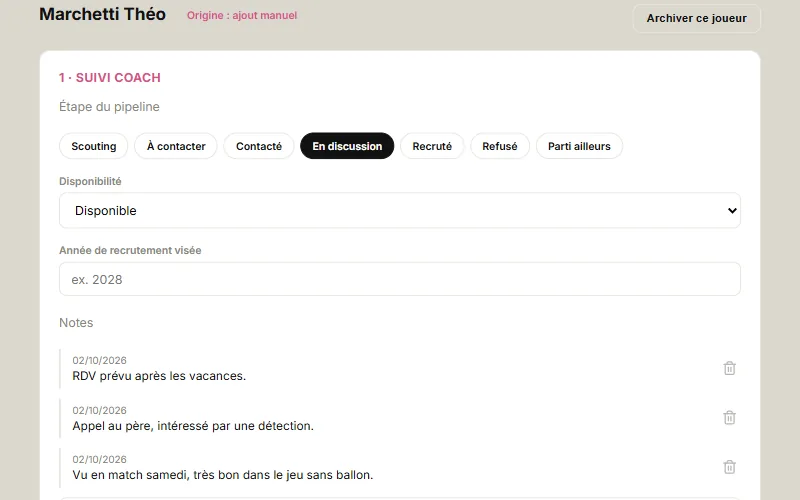Click the 'Origine : ajout manuel' label
The width and height of the screenshot is (800, 500).
coord(242,15)
